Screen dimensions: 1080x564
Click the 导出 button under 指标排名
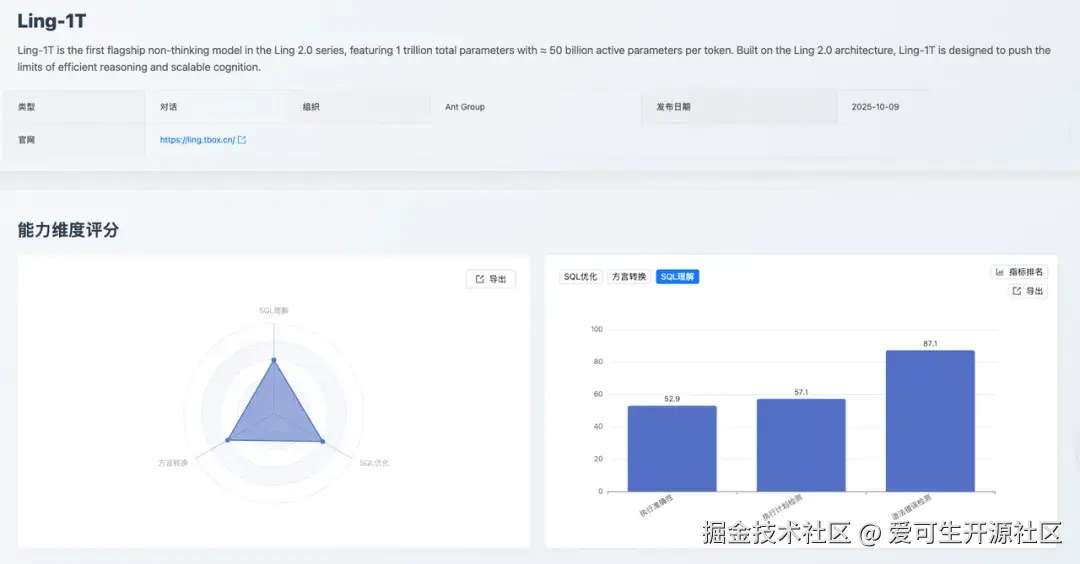click(x=1028, y=291)
